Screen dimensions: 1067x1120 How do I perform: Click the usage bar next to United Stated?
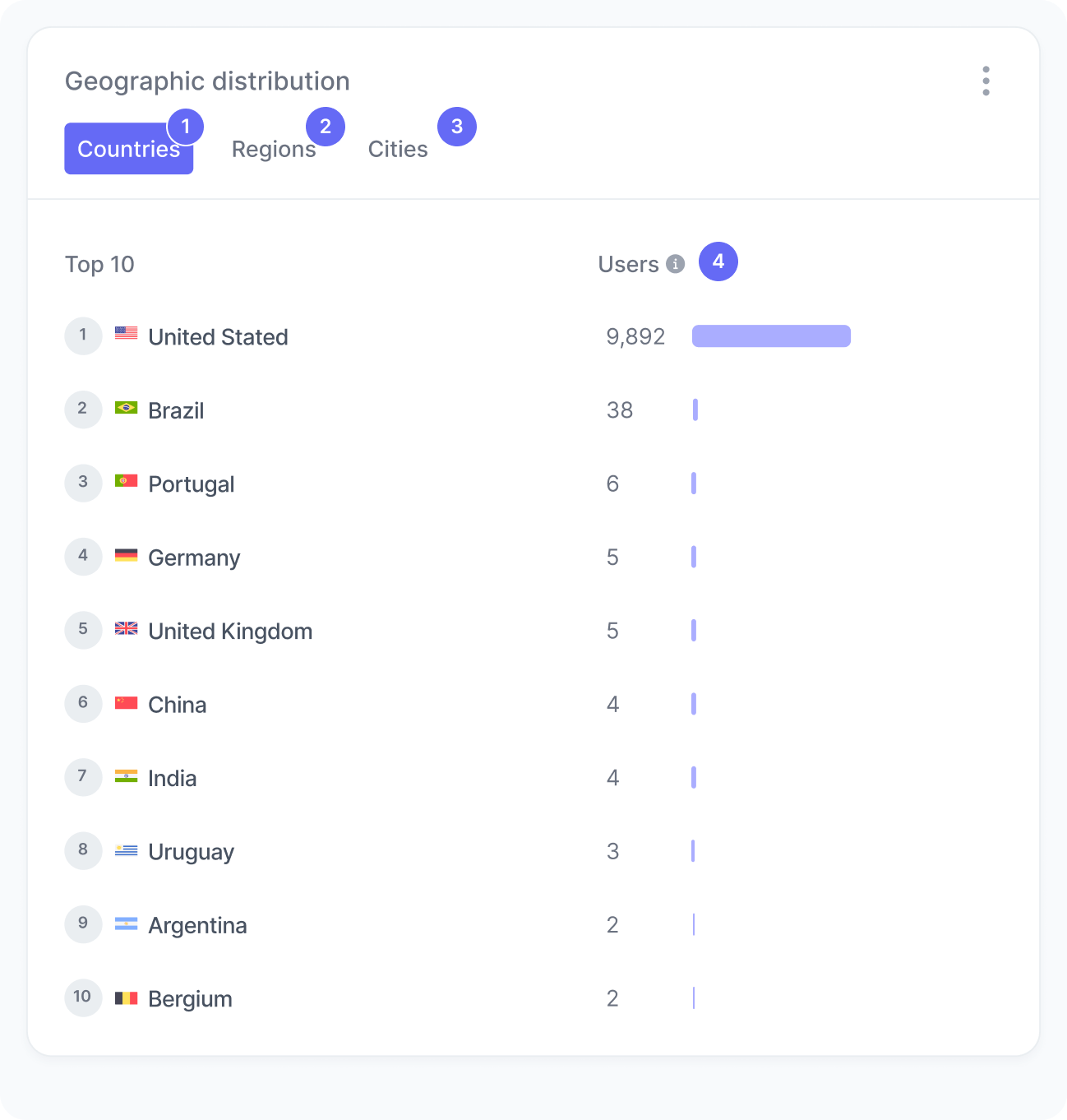click(x=771, y=336)
